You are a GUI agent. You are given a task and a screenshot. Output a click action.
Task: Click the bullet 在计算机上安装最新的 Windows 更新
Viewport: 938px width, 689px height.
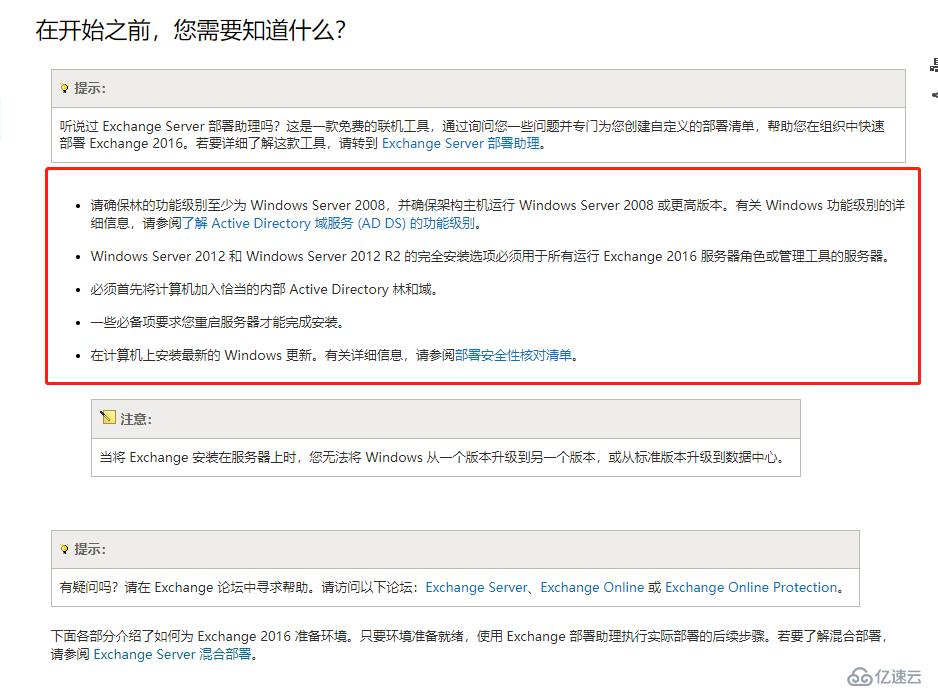click(334, 355)
